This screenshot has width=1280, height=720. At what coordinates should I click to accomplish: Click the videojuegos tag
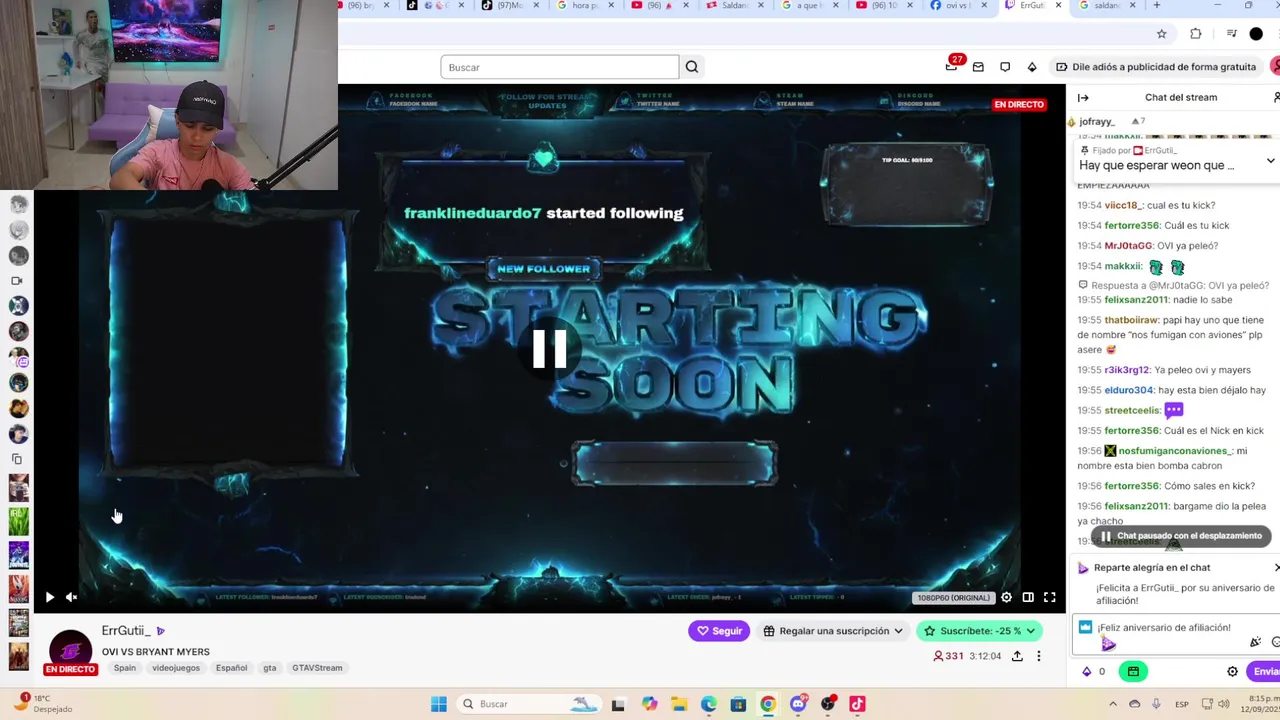coord(176,668)
